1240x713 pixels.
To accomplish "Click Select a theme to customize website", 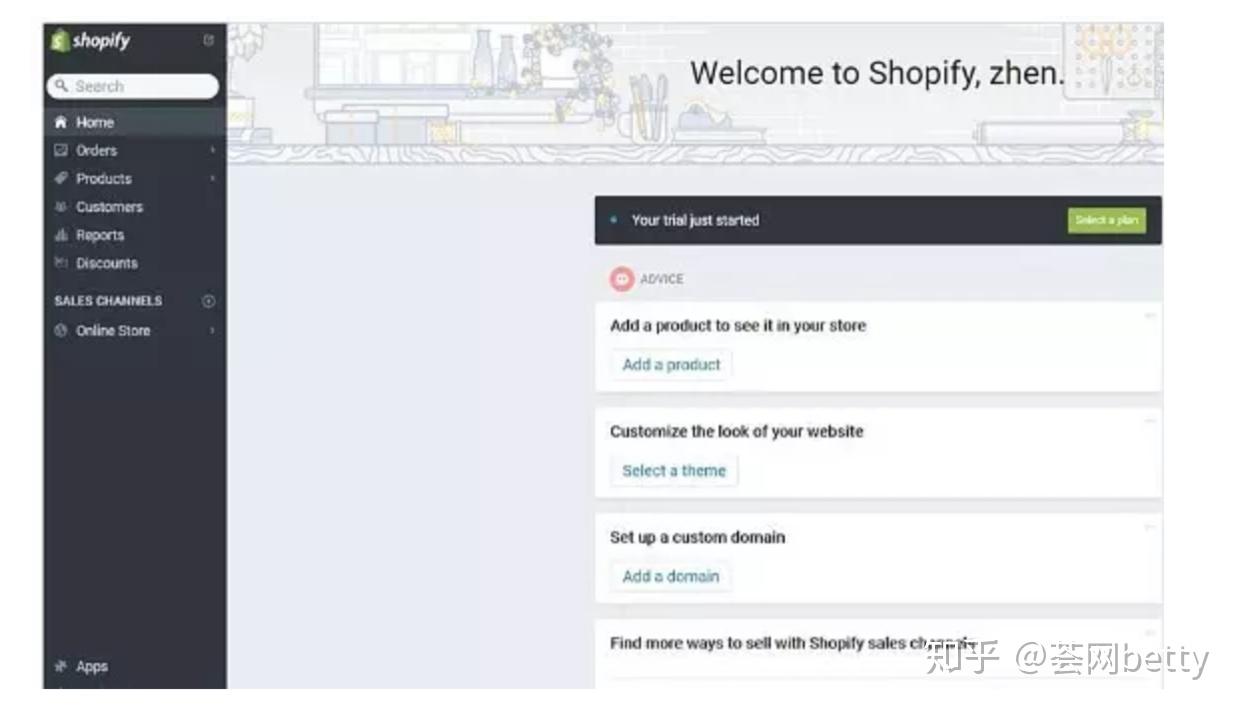I will tap(674, 470).
